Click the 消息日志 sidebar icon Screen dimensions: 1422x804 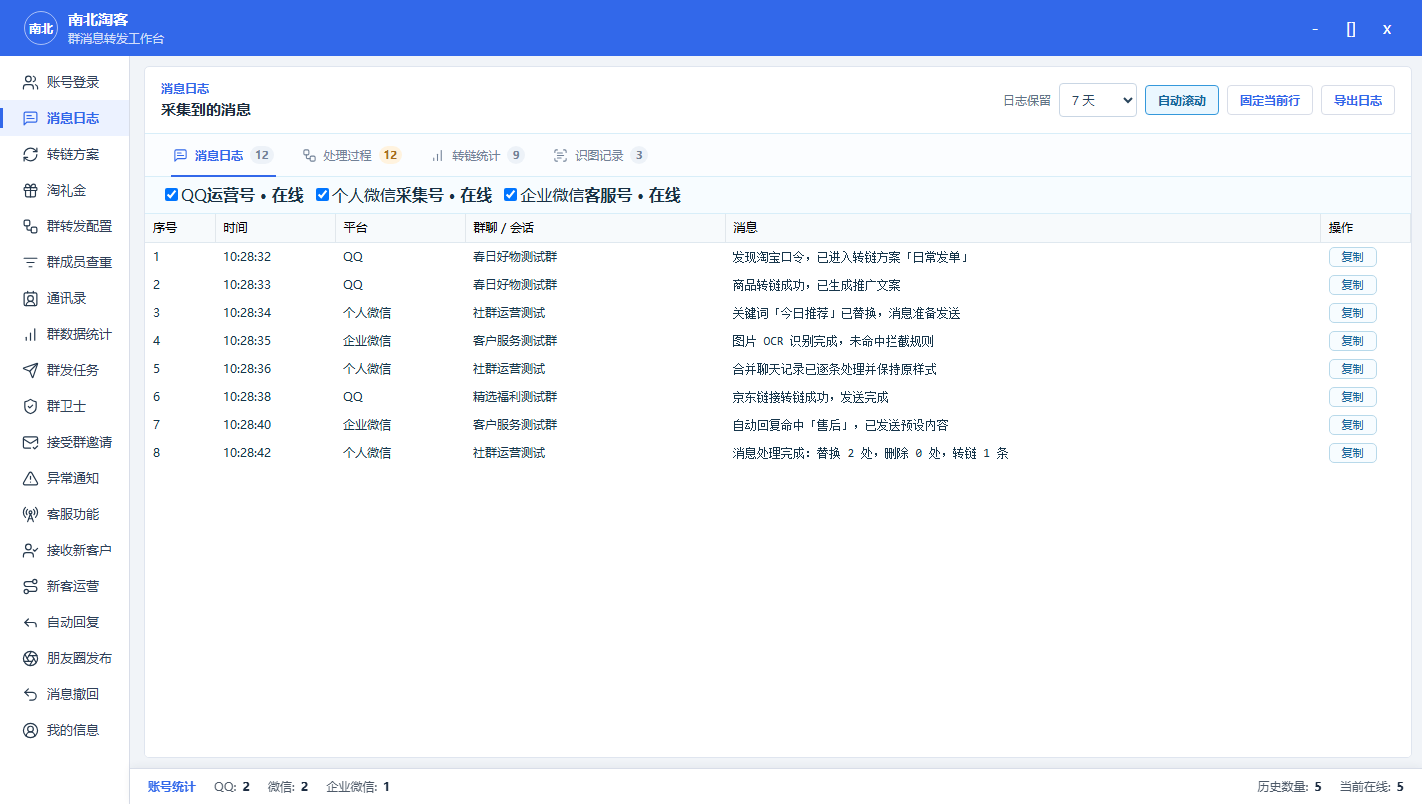[30, 118]
